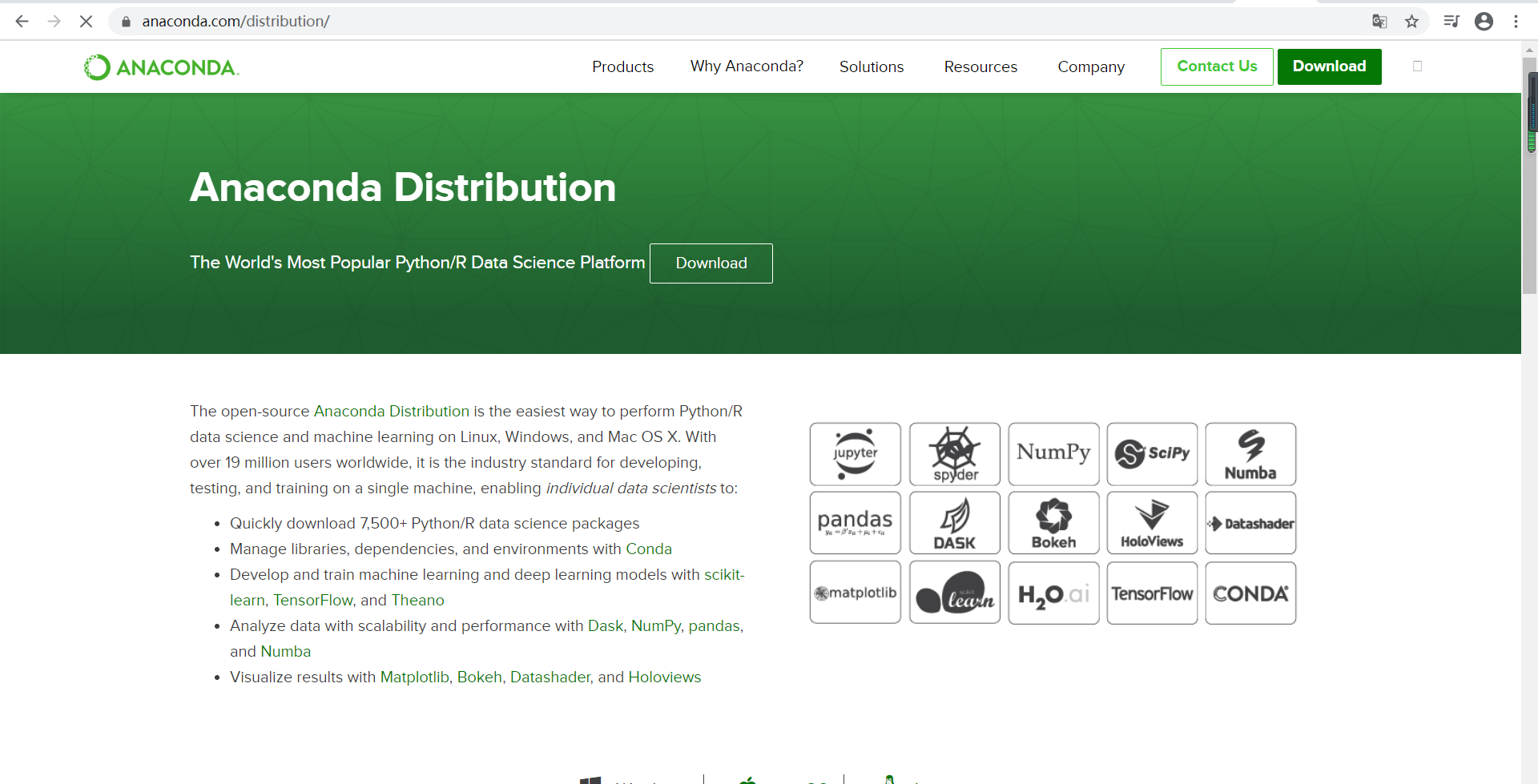Follow the Holoviews text link
The width and height of the screenshot is (1538, 784).
[664, 677]
